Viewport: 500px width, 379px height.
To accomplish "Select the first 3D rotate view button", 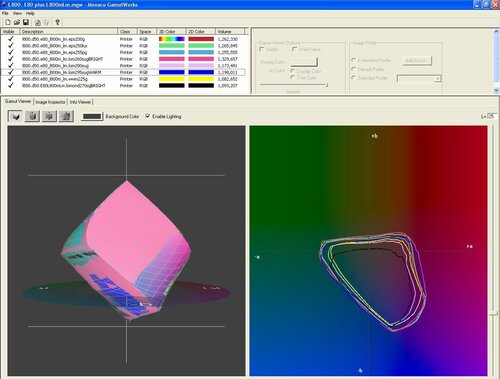I will [x=15, y=116].
